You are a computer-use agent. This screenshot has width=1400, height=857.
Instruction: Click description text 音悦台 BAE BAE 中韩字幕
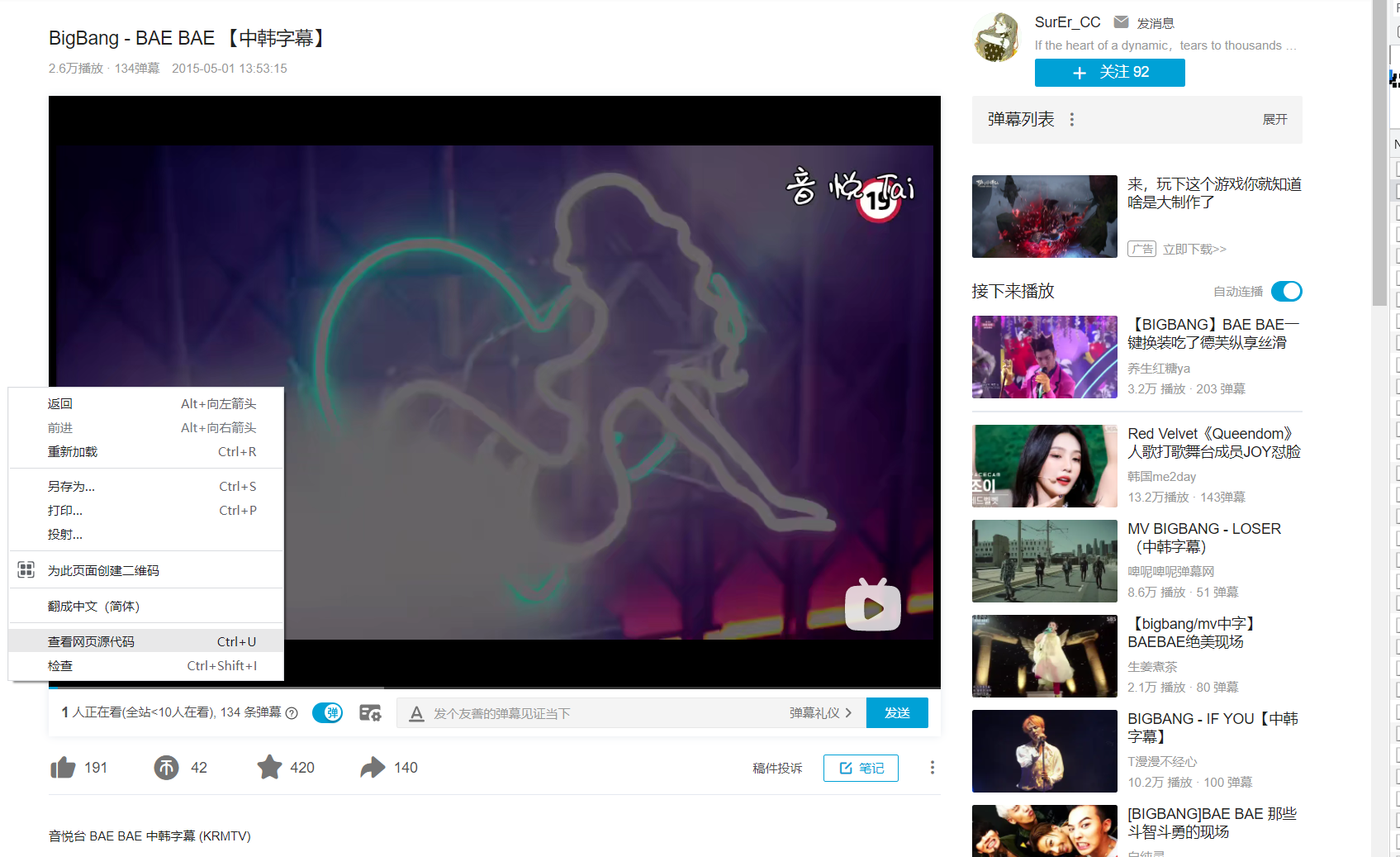(x=149, y=836)
